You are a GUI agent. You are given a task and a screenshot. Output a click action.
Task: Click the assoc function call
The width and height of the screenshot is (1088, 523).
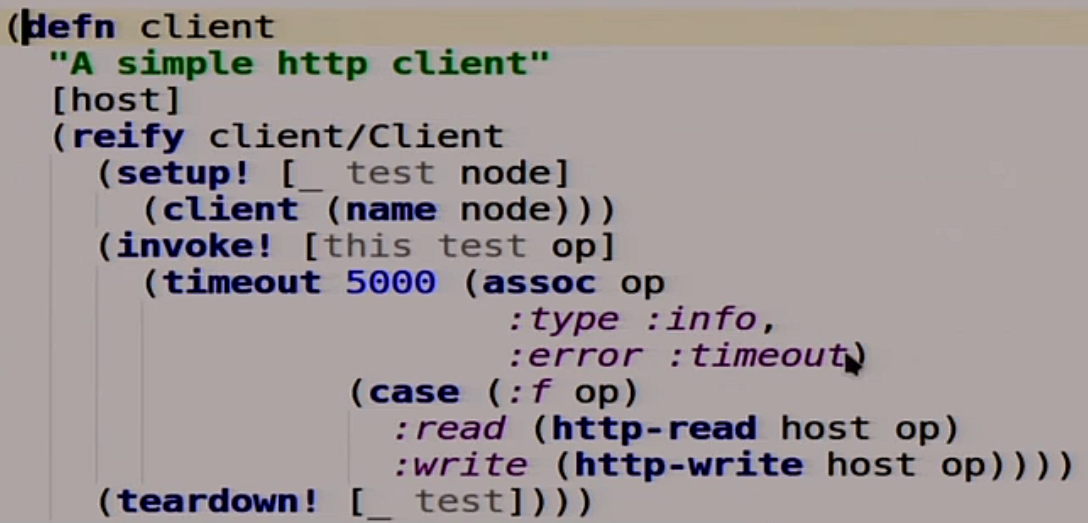click(x=539, y=283)
